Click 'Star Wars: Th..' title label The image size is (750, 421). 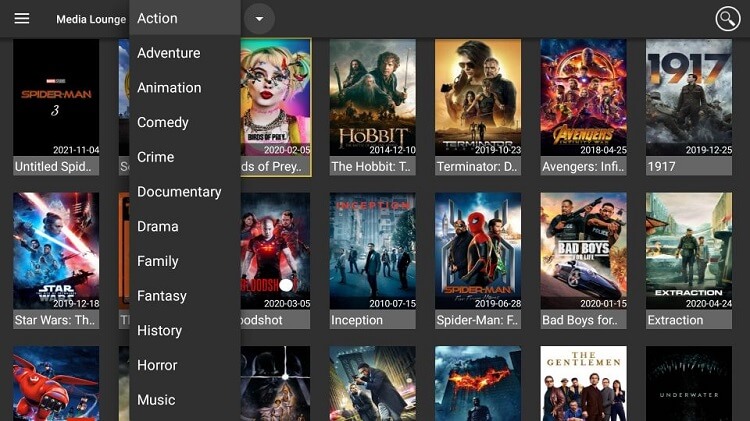(x=56, y=320)
